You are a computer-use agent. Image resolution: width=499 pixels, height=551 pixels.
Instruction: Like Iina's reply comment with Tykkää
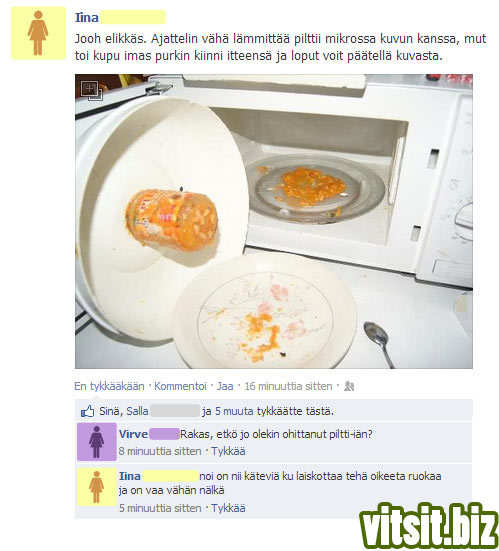228,508
